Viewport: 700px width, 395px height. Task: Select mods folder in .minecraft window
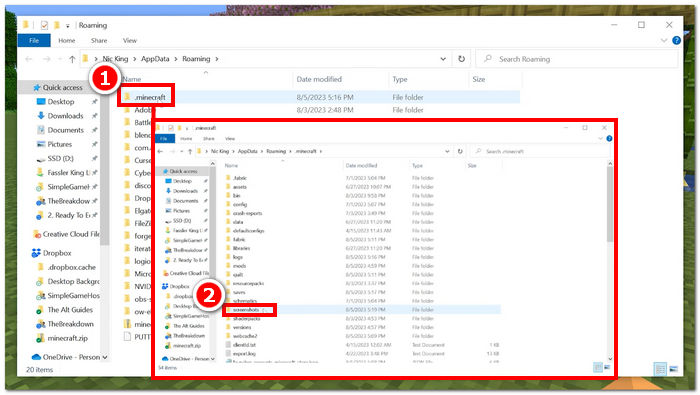(x=239, y=266)
